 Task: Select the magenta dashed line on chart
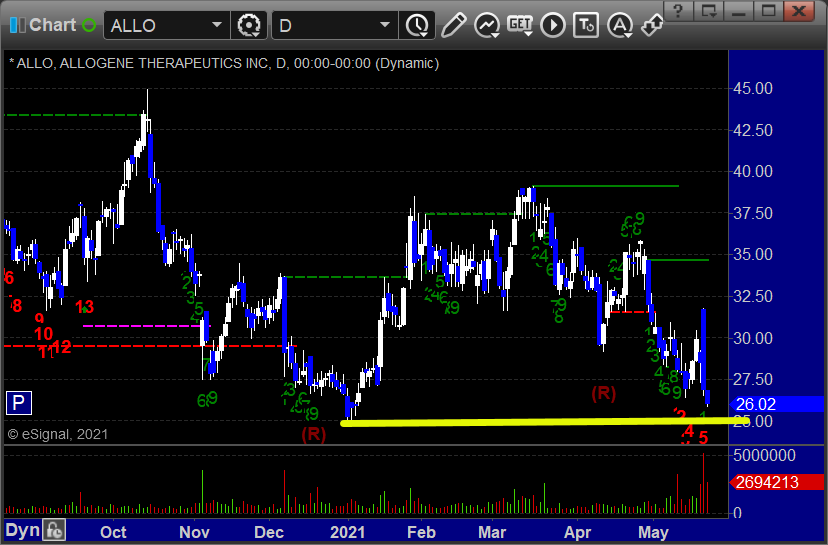tap(146, 326)
